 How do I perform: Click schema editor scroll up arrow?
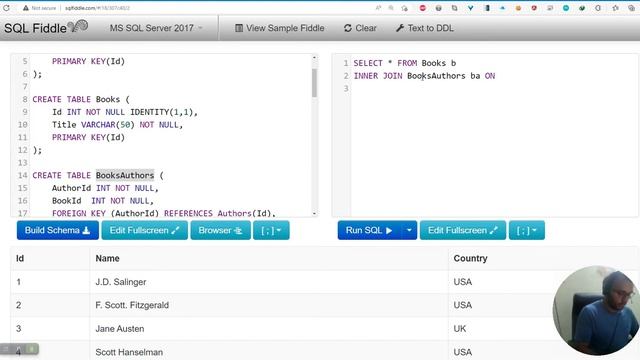coord(314,58)
